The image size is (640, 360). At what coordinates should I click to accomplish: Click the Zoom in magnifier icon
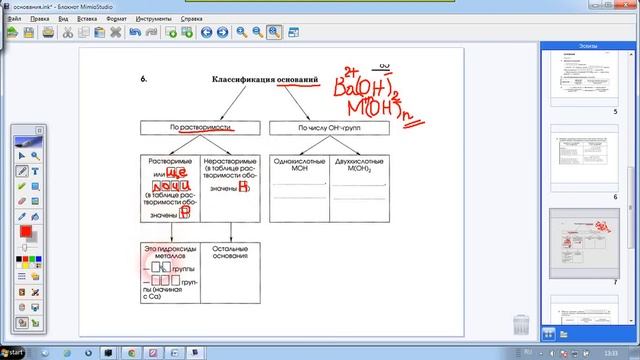pyautogui.click(x=242, y=32)
